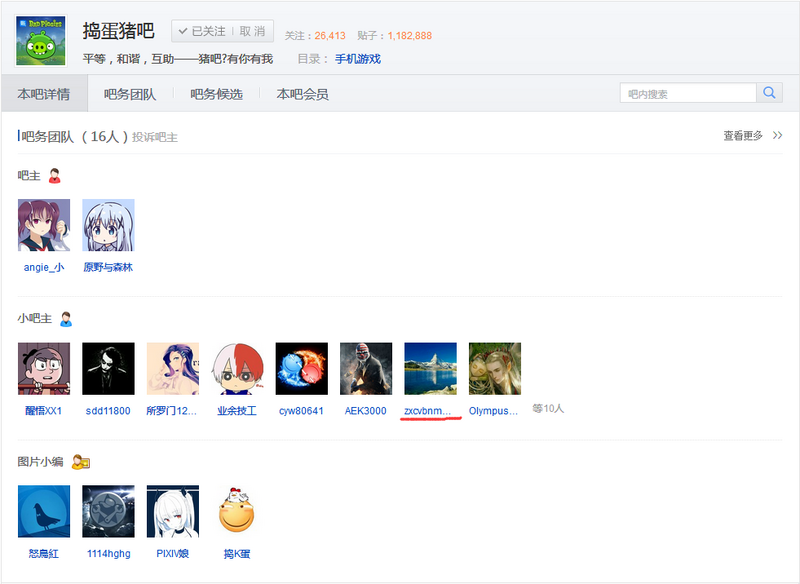800x584 pixels.
Task: Click the 捣蛋猪吧 forum title
Action: (x=118, y=31)
